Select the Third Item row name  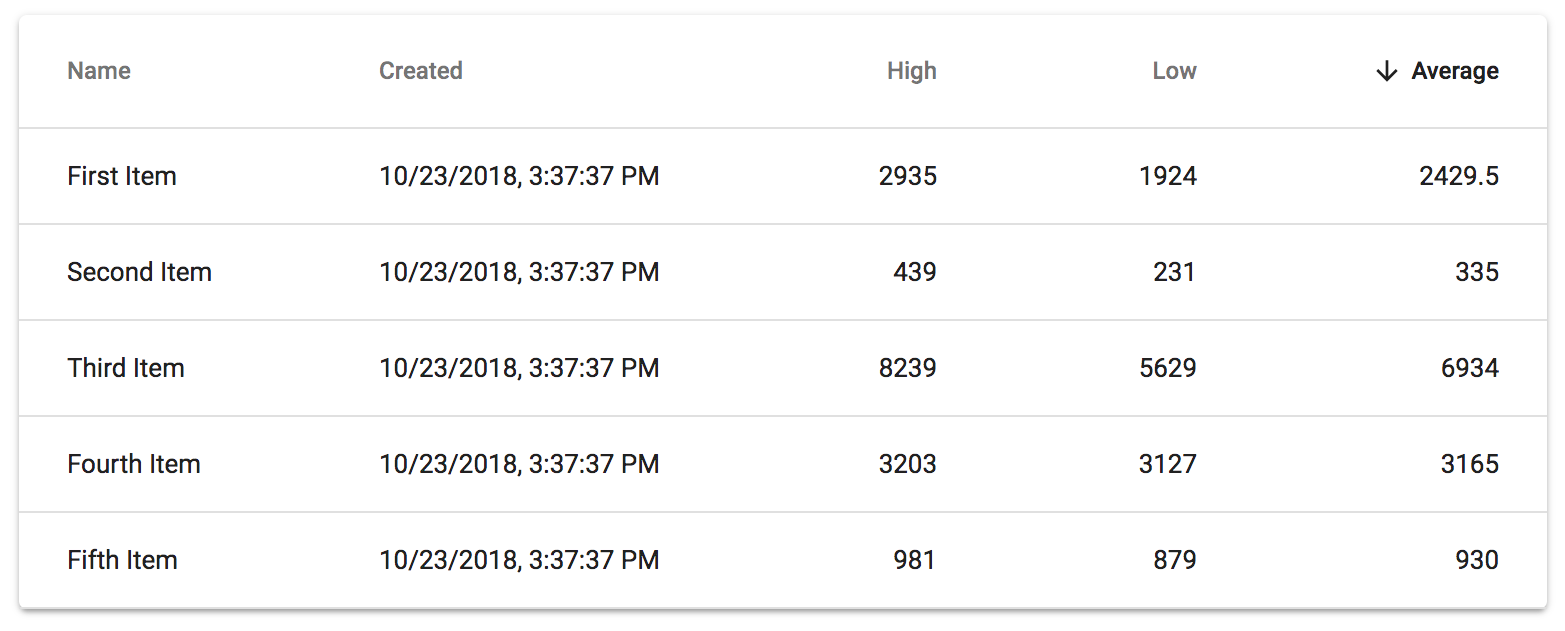[x=126, y=368]
